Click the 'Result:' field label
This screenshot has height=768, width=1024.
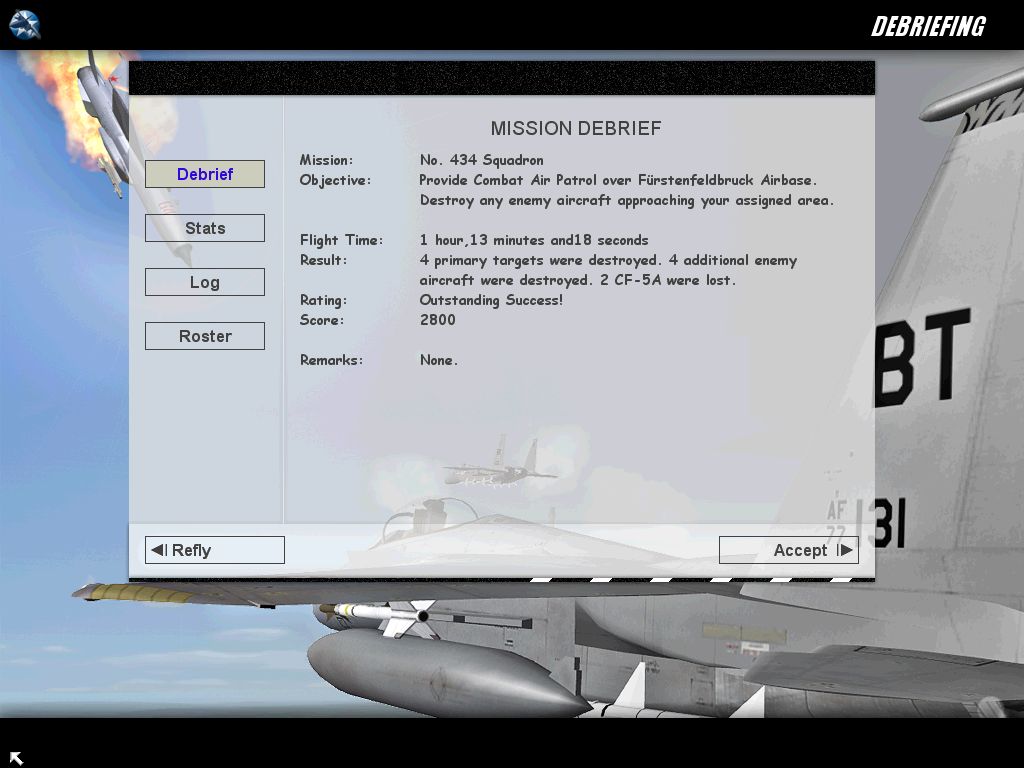coord(323,260)
